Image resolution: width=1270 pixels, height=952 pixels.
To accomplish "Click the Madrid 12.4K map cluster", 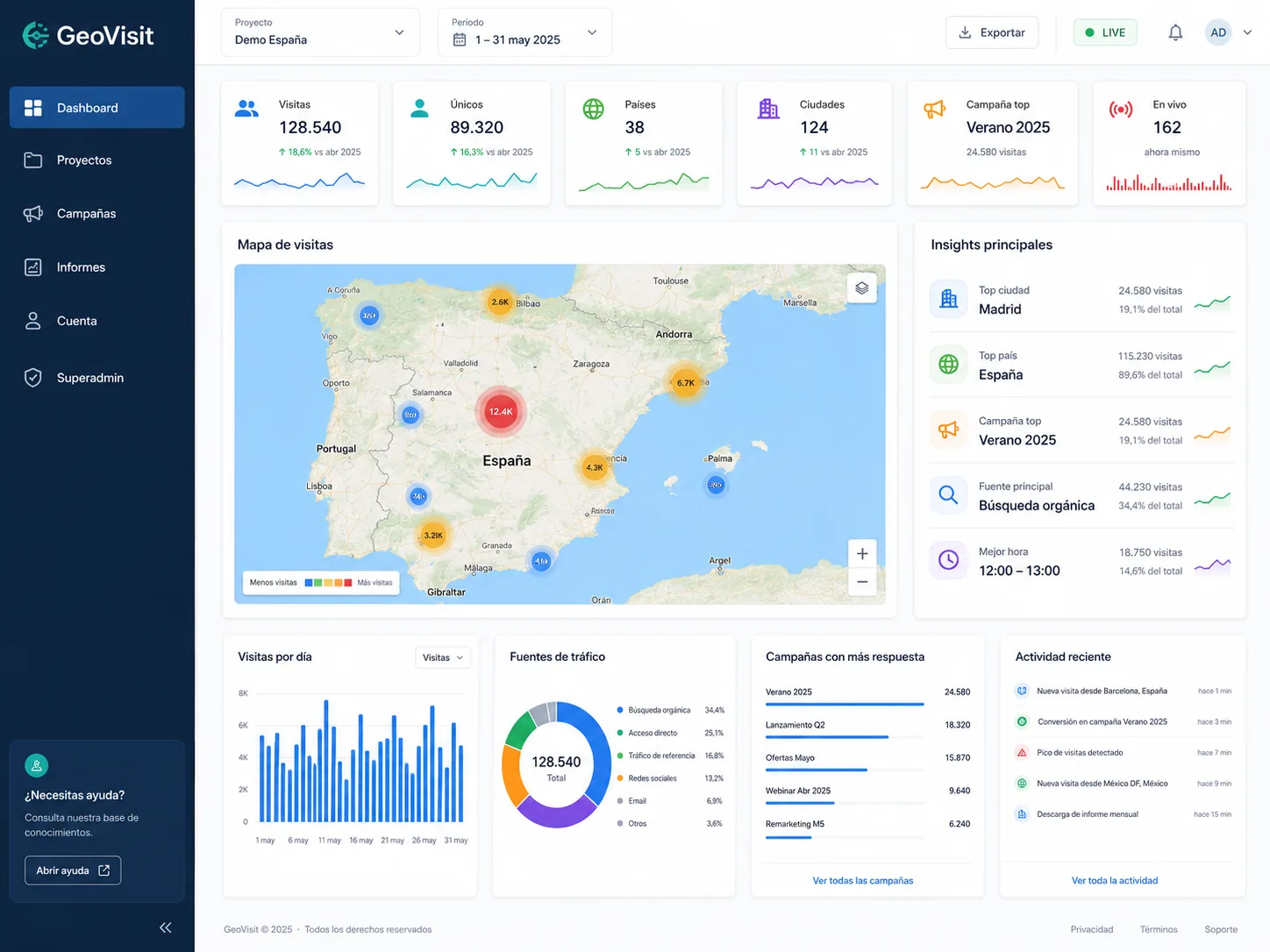I will [x=501, y=411].
